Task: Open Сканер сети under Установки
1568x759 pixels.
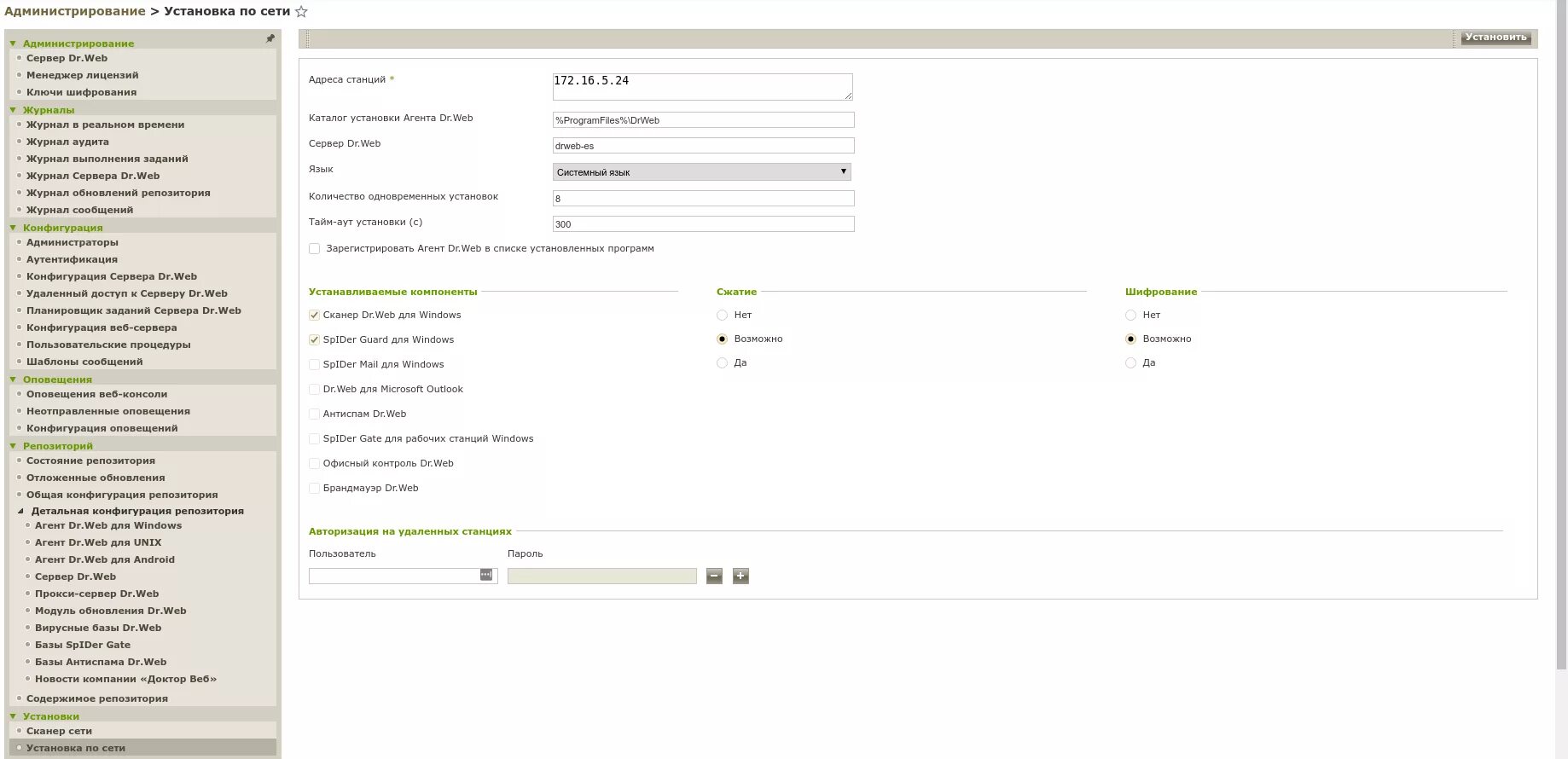Action: pos(59,731)
